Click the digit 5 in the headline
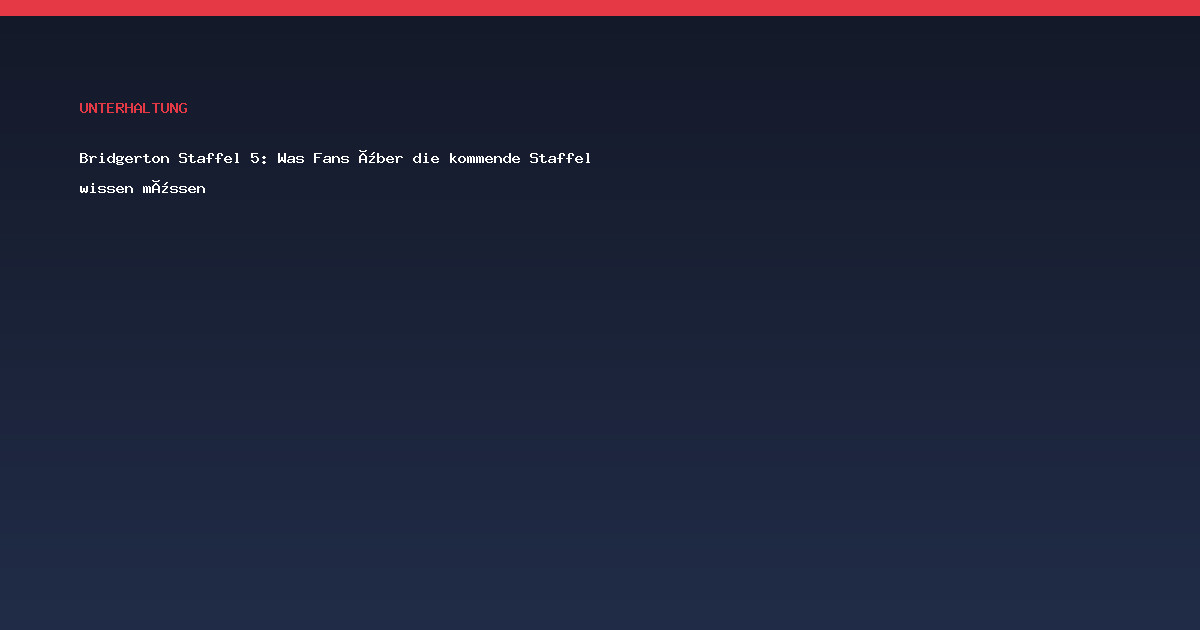This screenshot has height=630, width=1200. (x=255, y=158)
